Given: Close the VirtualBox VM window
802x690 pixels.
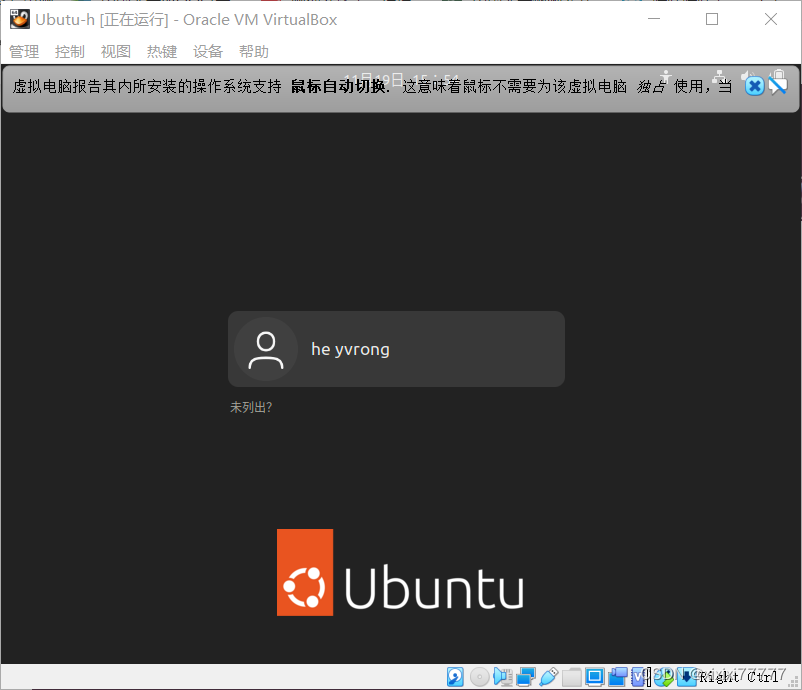Looking at the screenshot, I should pyautogui.click(x=771, y=19).
